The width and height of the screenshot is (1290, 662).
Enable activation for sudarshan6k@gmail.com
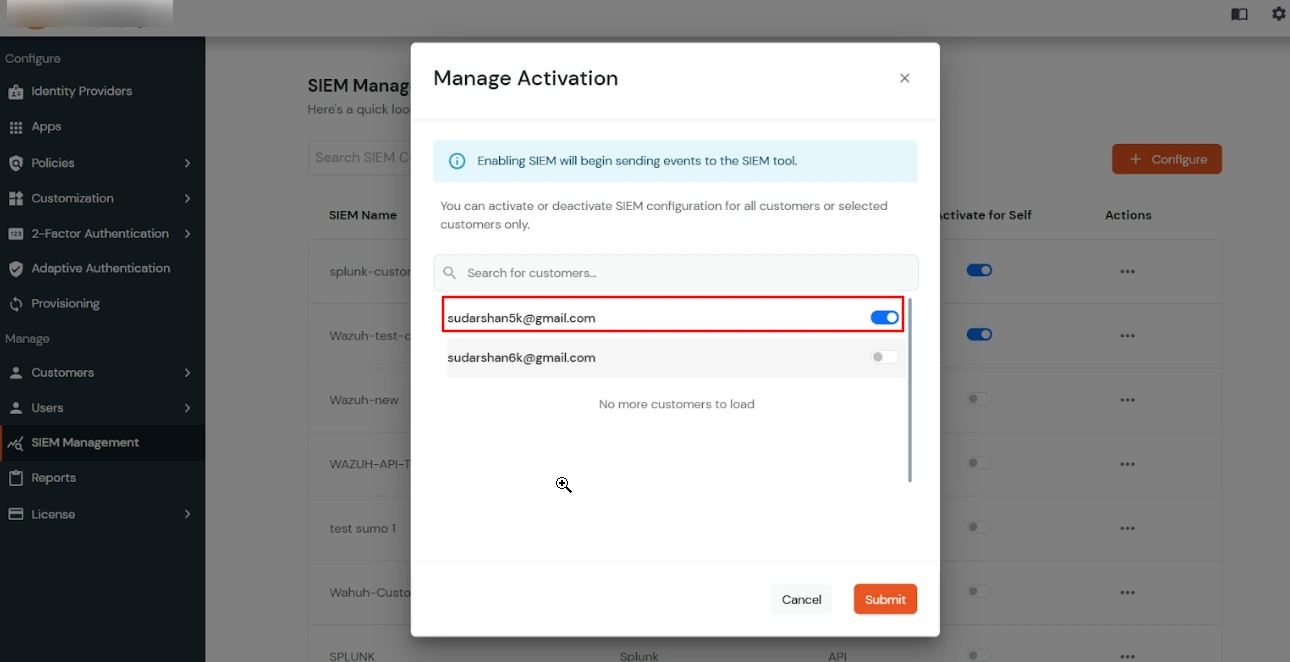(884, 357)
